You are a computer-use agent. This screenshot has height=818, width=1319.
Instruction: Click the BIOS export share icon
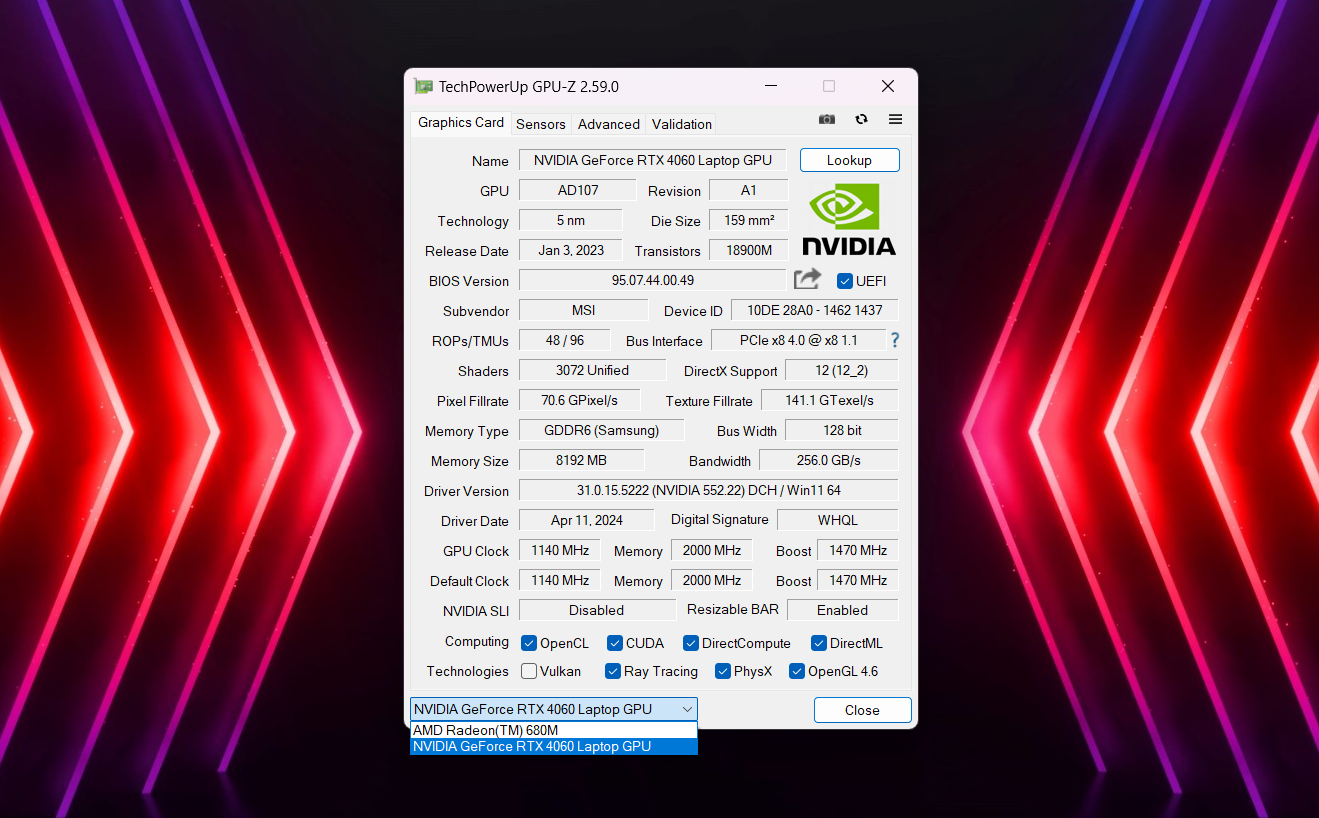(x=807, y=279)
